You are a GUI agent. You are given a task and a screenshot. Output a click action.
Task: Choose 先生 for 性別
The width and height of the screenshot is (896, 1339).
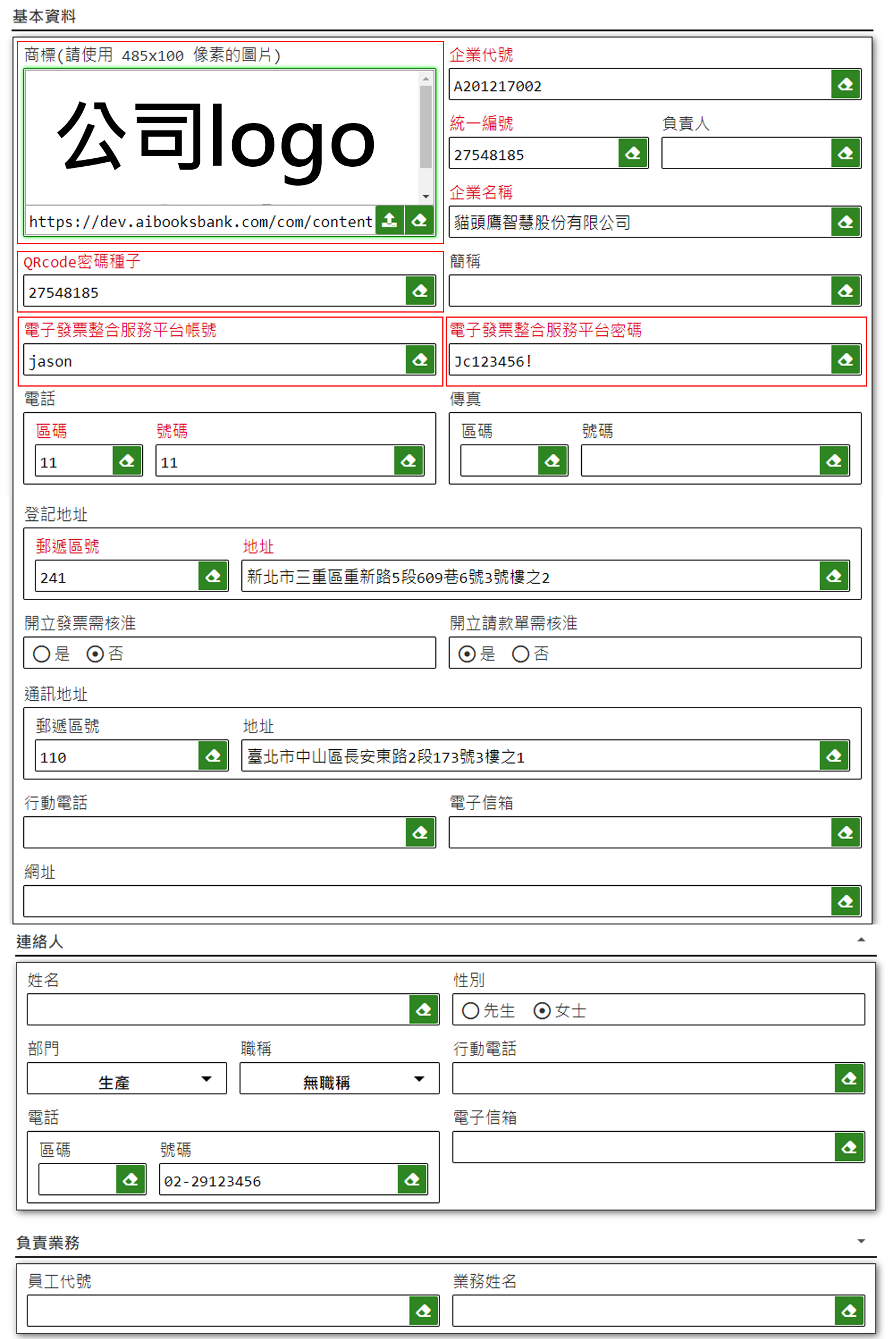tap(471, 1011)
